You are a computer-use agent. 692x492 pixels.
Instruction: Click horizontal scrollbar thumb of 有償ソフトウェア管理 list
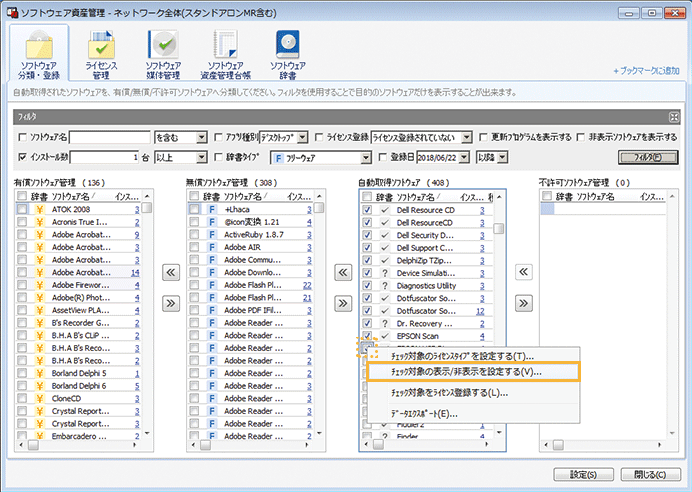[34, 445]
